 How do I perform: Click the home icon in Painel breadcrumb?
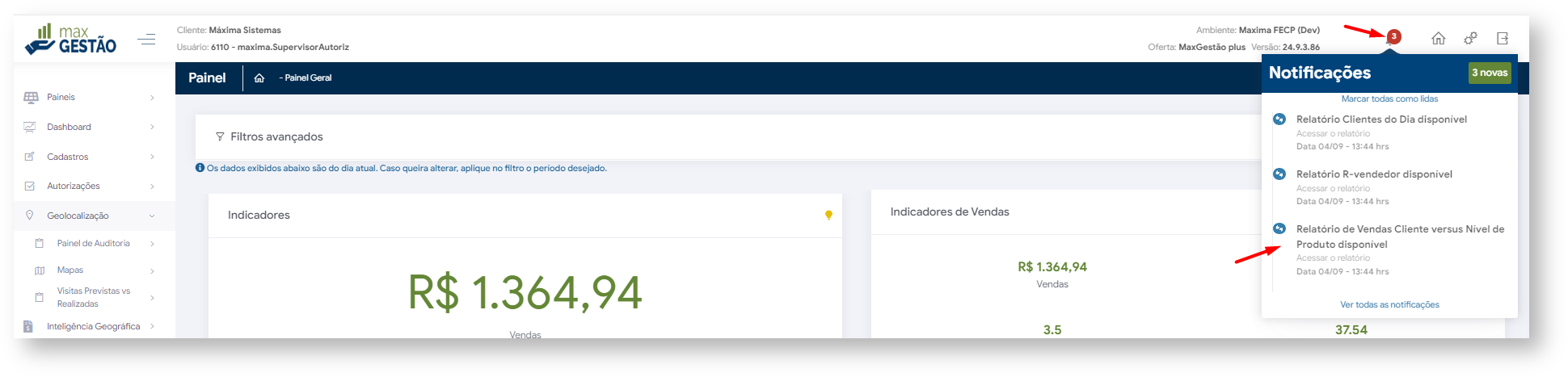point(259,78)
